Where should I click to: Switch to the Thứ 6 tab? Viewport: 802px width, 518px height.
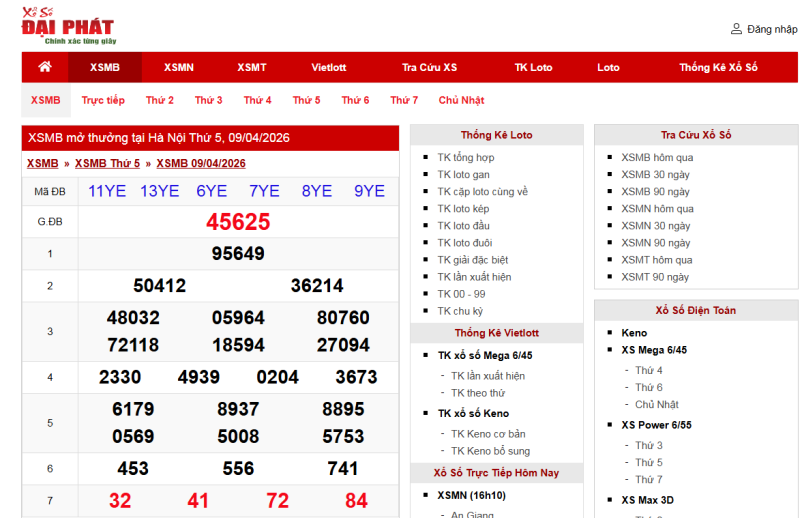[x=355, y=100]
